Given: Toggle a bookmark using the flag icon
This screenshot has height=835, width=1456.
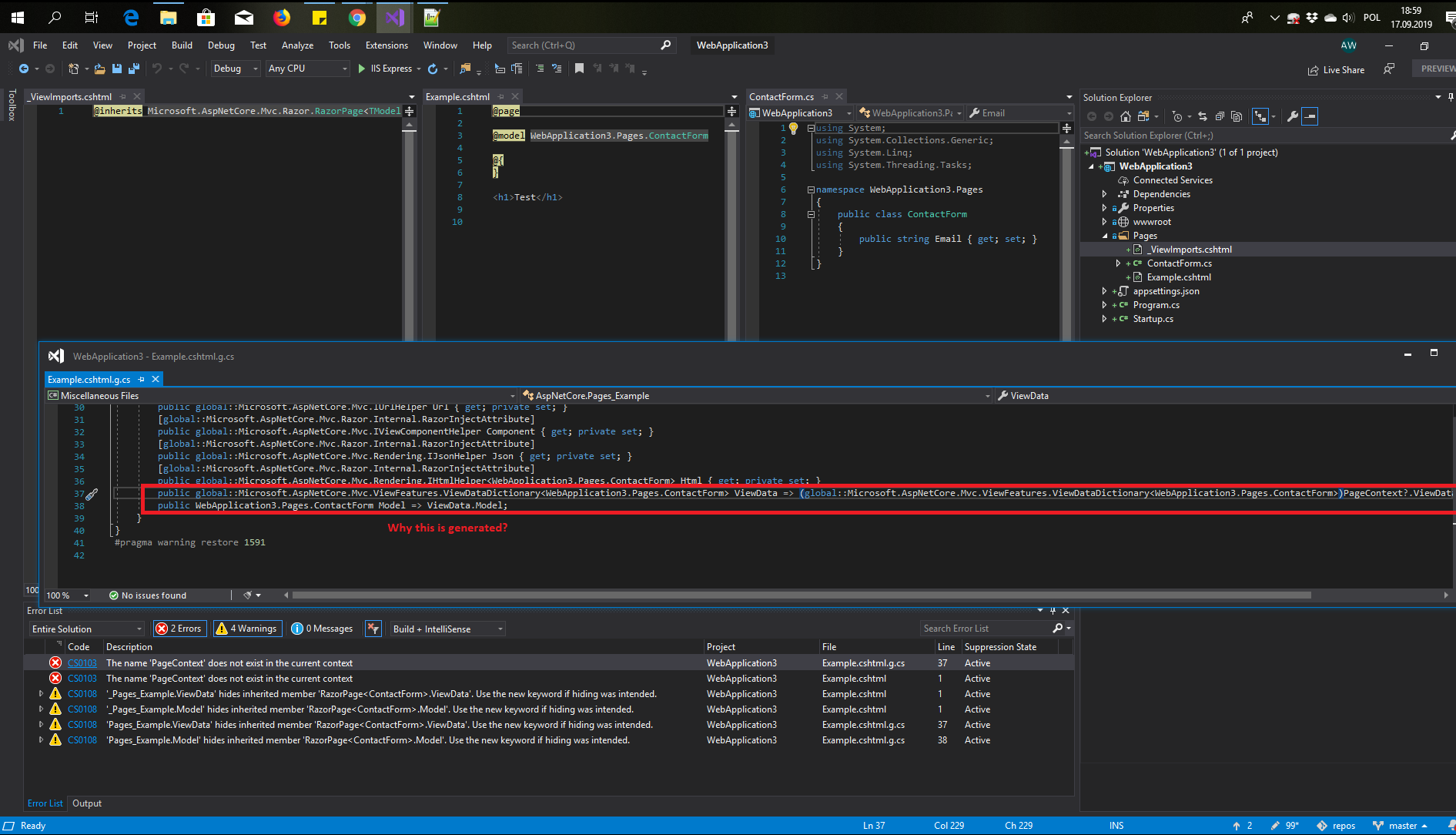Looking at the screenshot, I should tap(580, 69).
